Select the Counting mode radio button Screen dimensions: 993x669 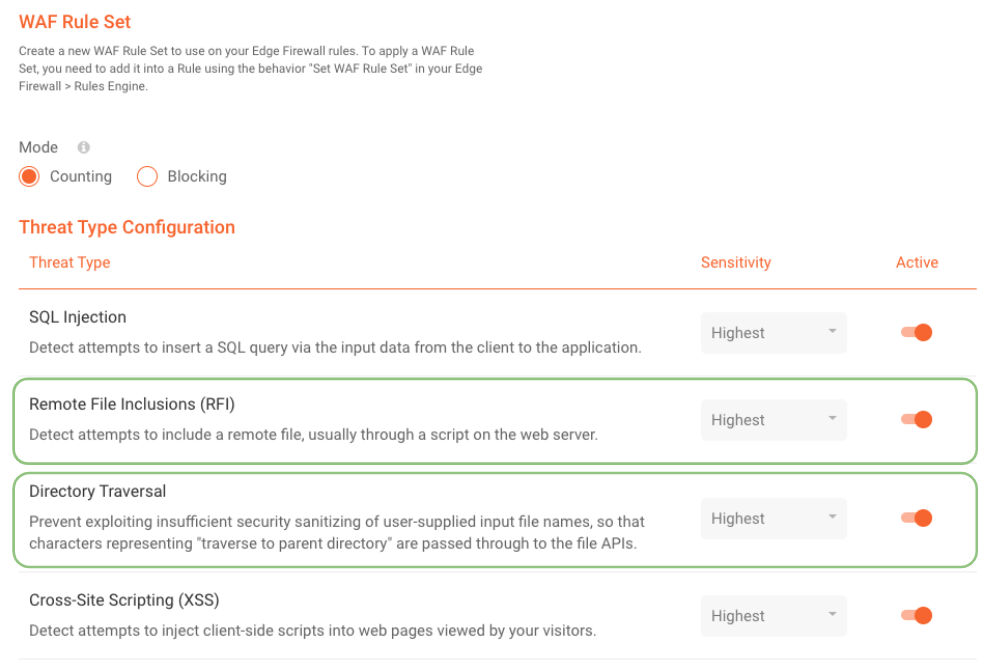point(29,176)
